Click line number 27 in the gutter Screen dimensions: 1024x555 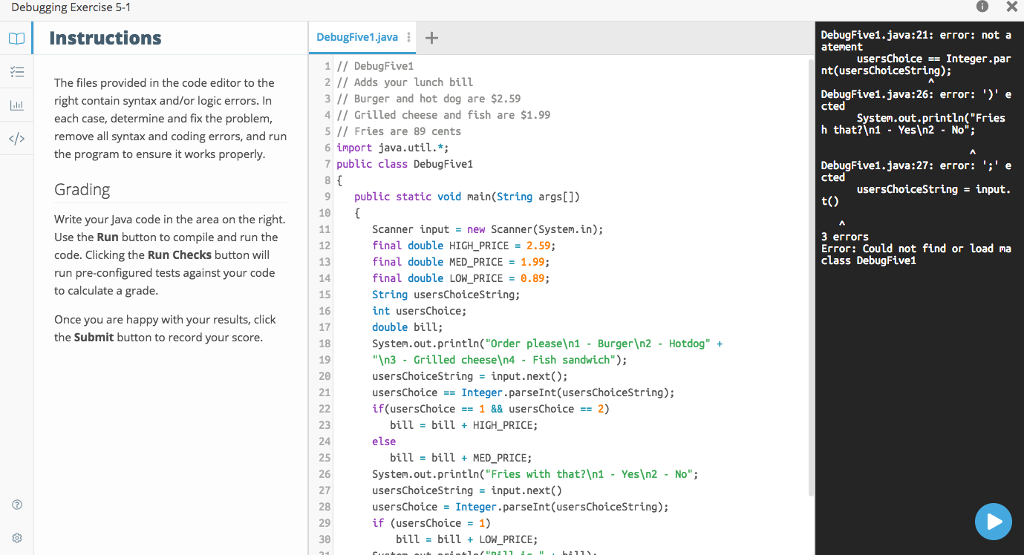(x=325, y=490)
